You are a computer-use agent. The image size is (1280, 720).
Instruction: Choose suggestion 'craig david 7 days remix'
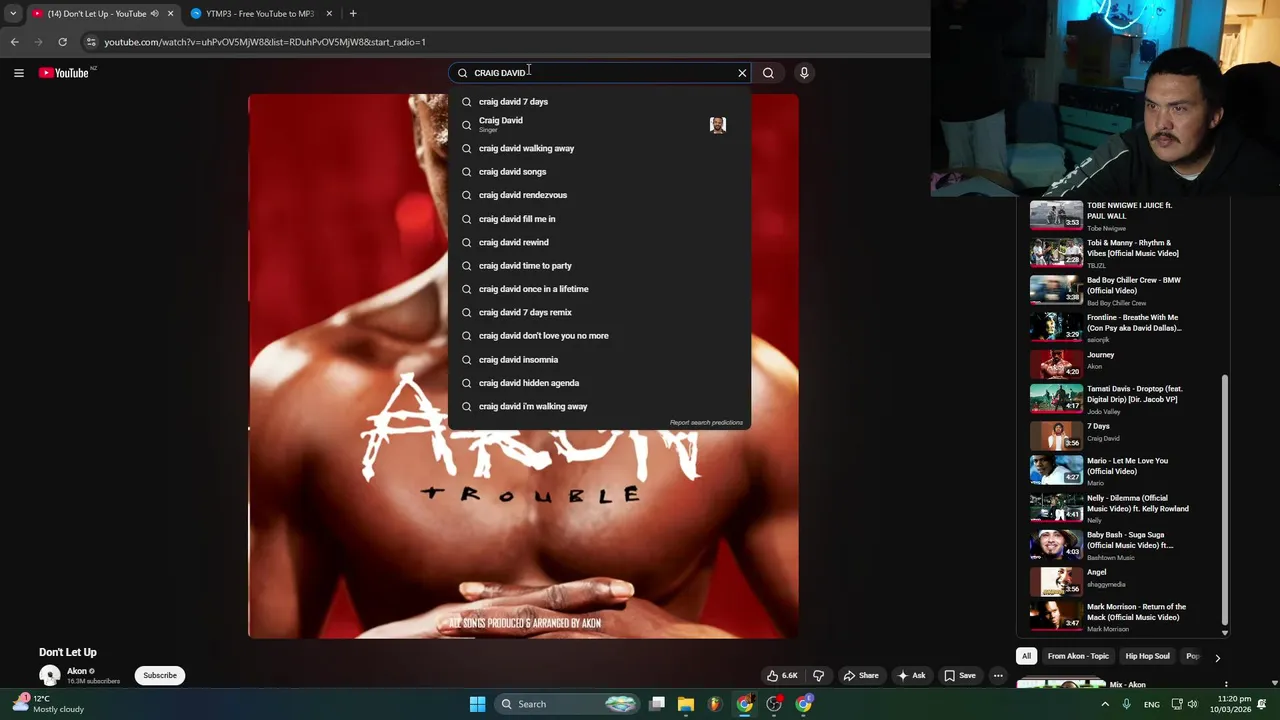600,313
